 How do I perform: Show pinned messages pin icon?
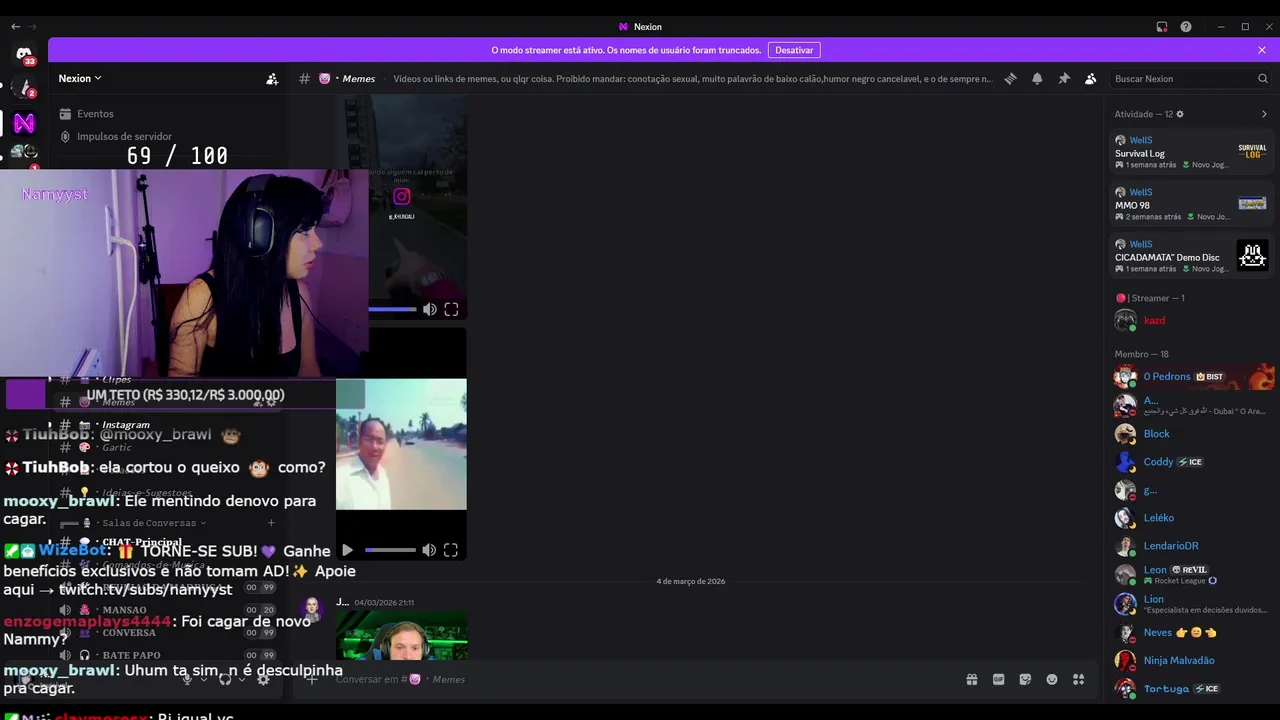coord(1064,79)
